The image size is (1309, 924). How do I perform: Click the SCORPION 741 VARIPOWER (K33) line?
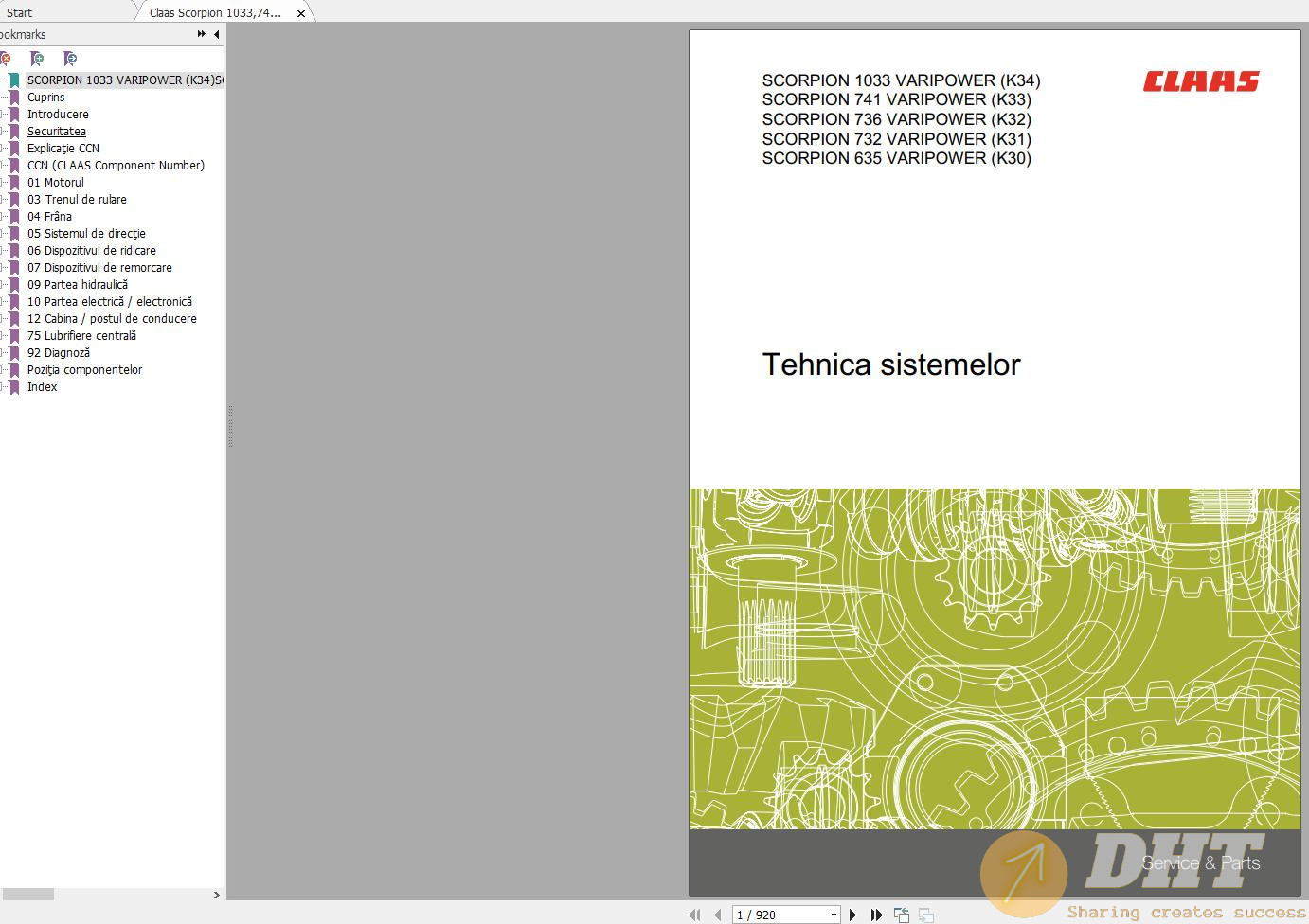point(896,99)
